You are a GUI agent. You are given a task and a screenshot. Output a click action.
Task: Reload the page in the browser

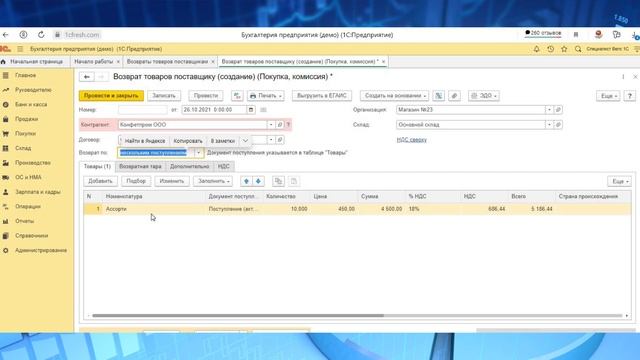click(x=41, y=35)
